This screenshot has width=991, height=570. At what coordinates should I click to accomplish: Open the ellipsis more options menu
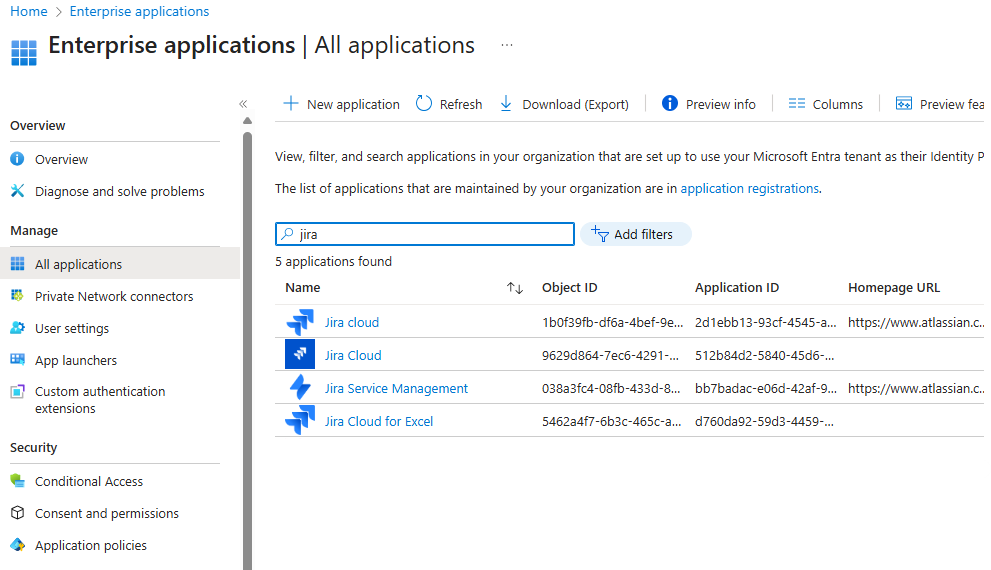click(x=507, y=45)
